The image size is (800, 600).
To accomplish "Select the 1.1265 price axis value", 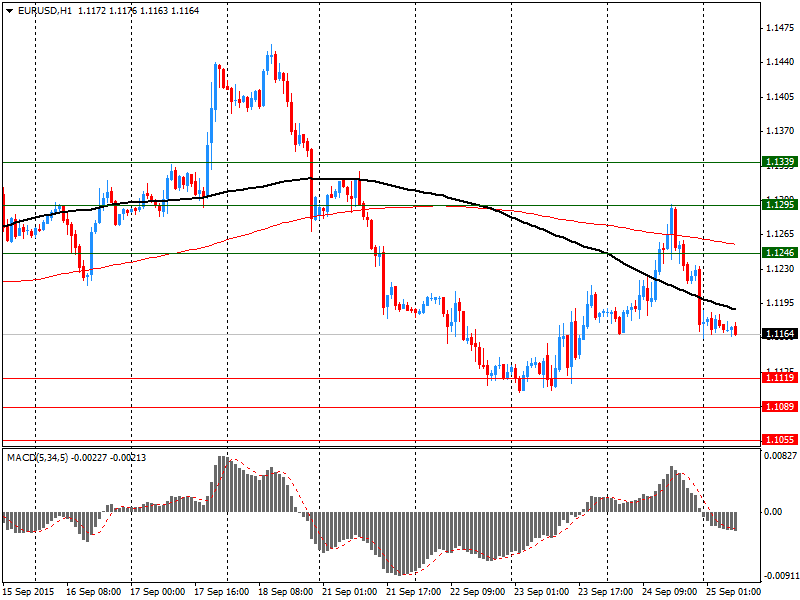I will pyautogui.click(x=781, y=234).
